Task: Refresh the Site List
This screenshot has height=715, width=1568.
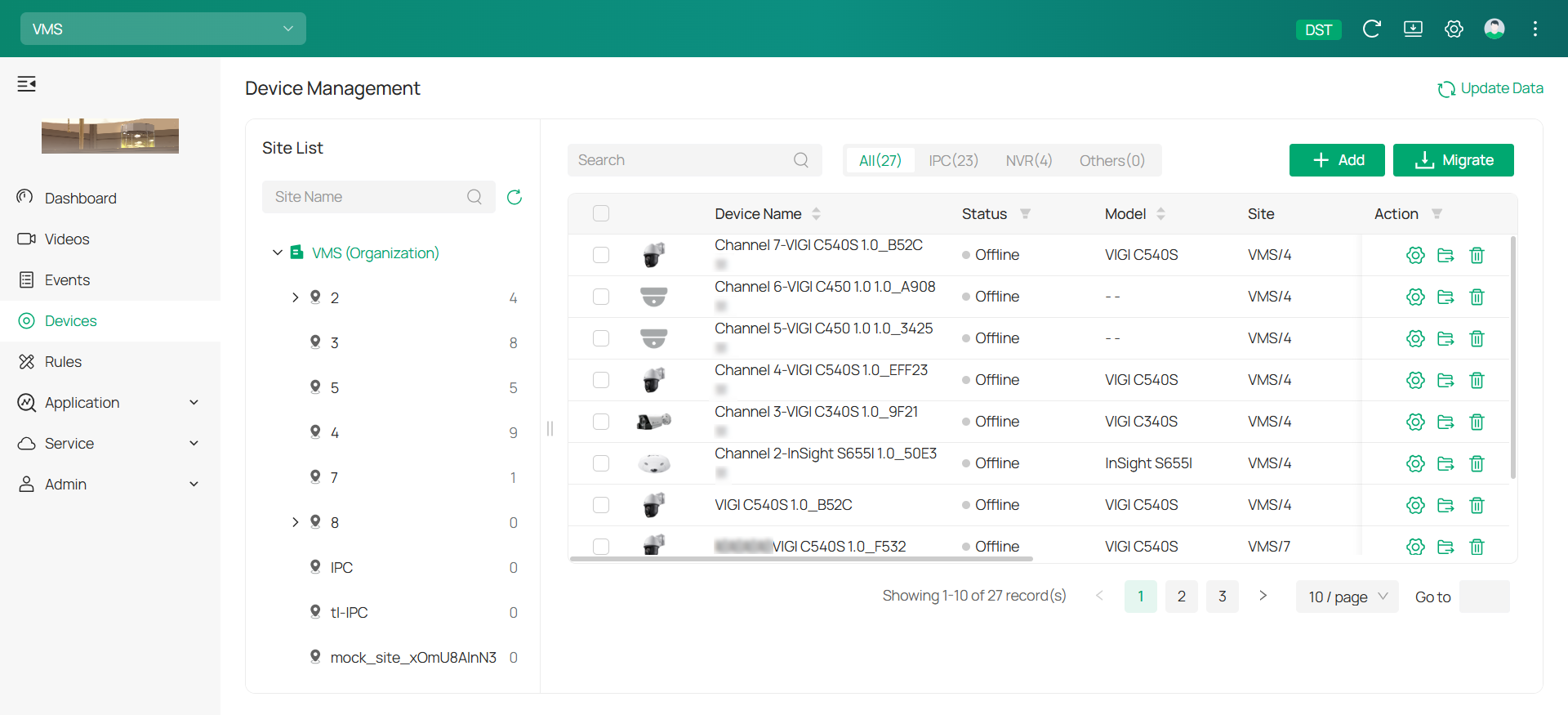Action: pyautogui.click(x=514, y=197)
